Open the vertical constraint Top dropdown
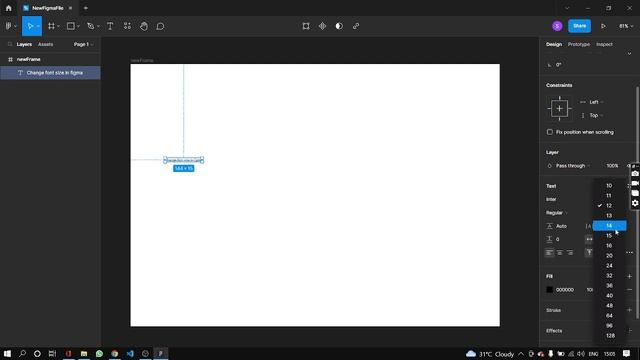 point(593,116)
